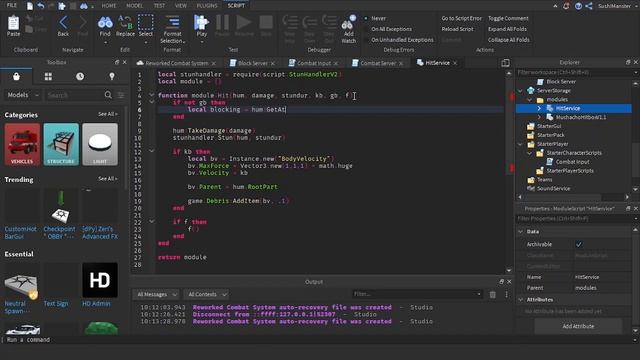
Task: Click Collapse All Folds
Action: 509,40
